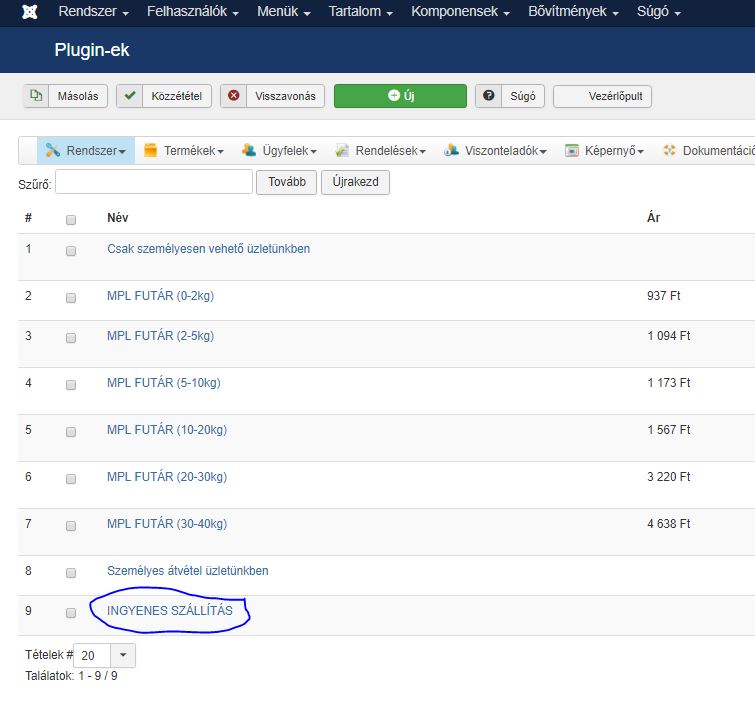Viewport: 755px width, 716px height.
Task: Click the Visszavonás button label
Action: (x=286, y=96)
